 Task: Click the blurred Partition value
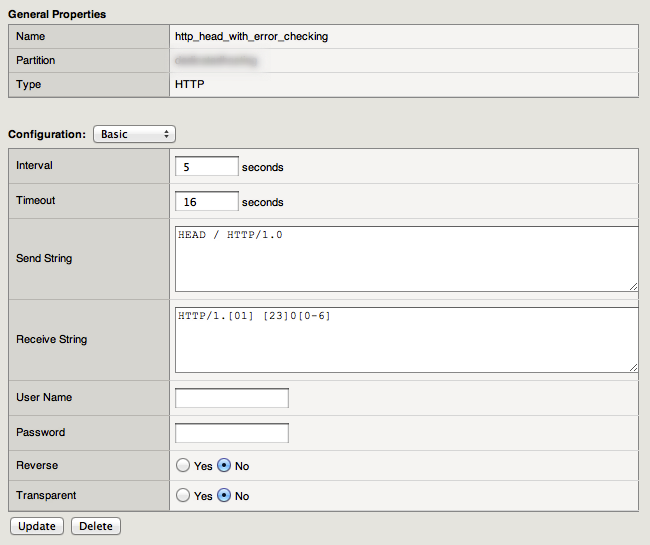(x=215, y=61)
